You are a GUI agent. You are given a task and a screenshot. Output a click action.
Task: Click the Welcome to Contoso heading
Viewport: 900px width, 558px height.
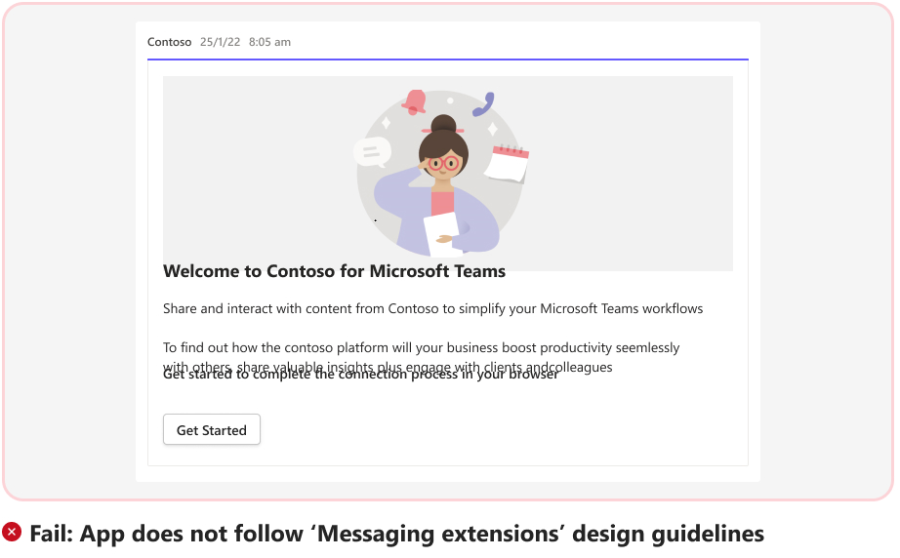click(x=334, y=271)
